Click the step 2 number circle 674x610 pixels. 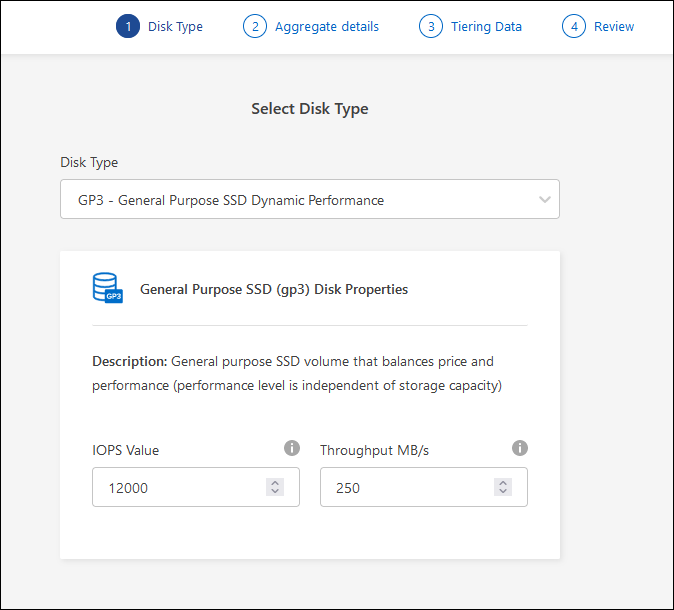point(255,27)
